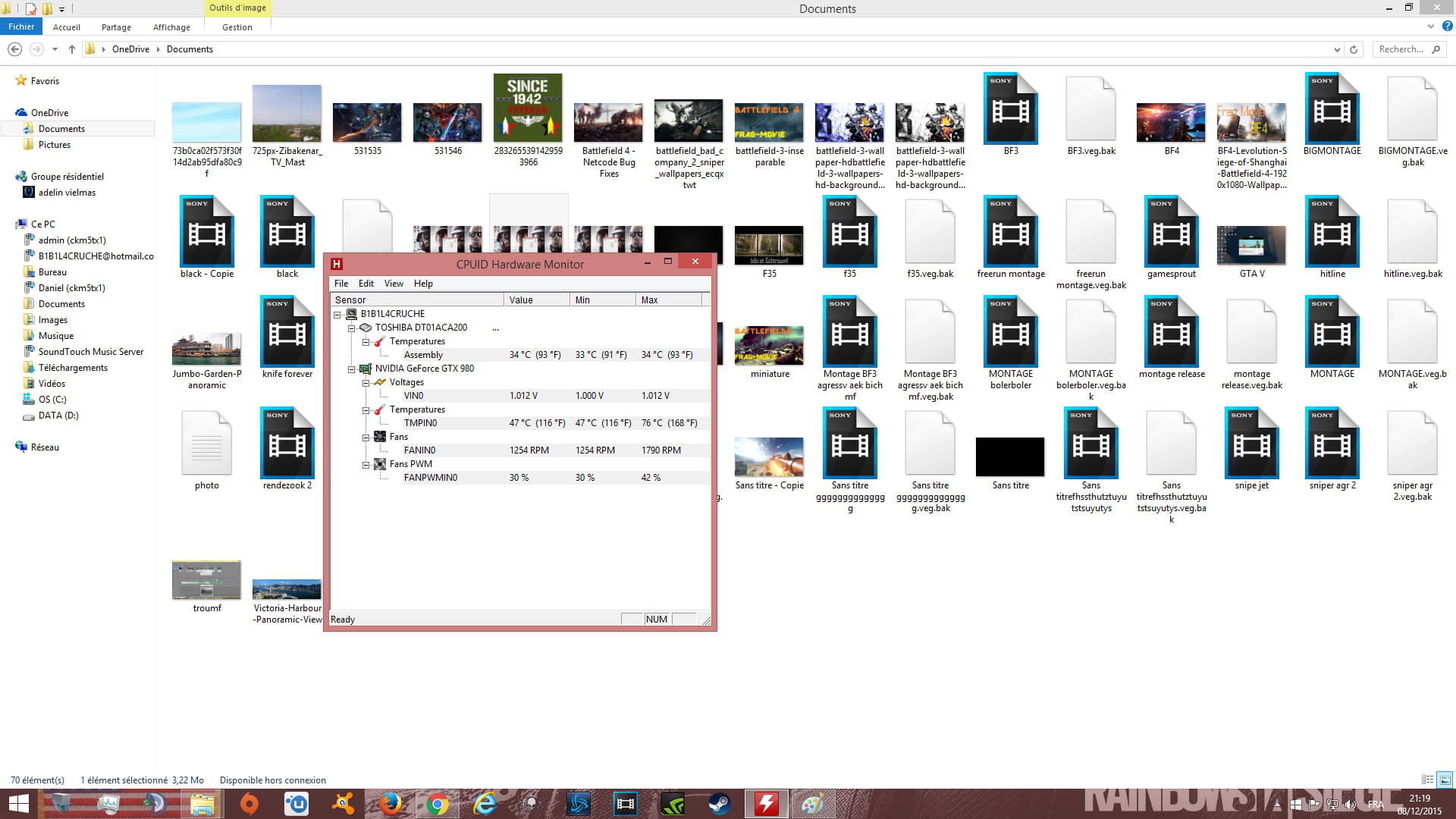Open address bar history dropdown arrow
The width and height of the screenshot is (1456, 819).
click(1336, 49)
